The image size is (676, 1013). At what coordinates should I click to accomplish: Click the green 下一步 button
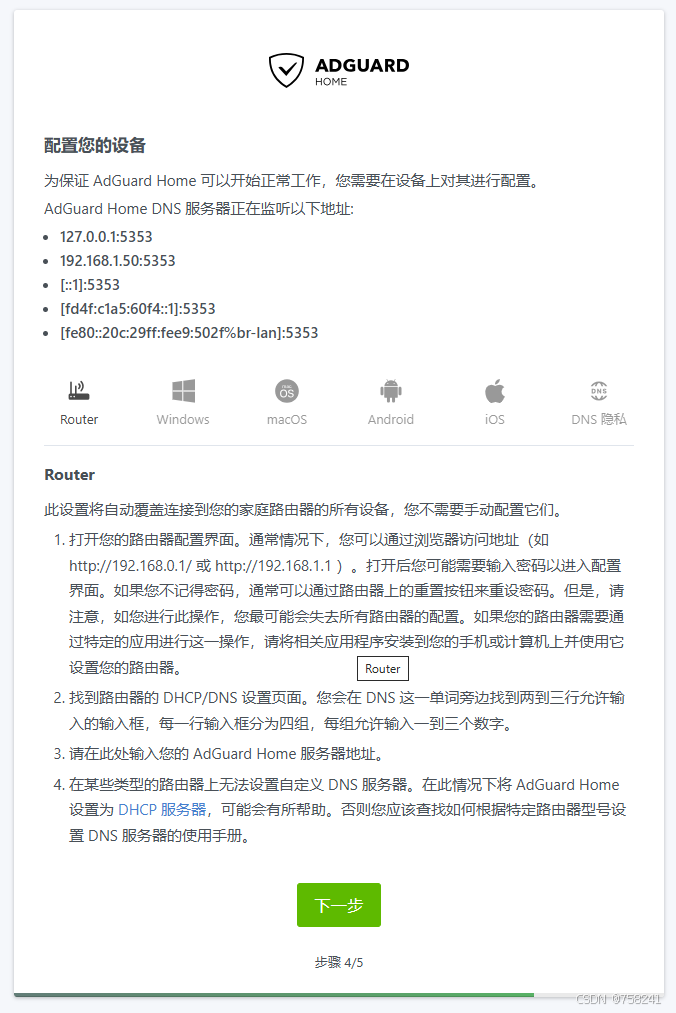point(339,905)
